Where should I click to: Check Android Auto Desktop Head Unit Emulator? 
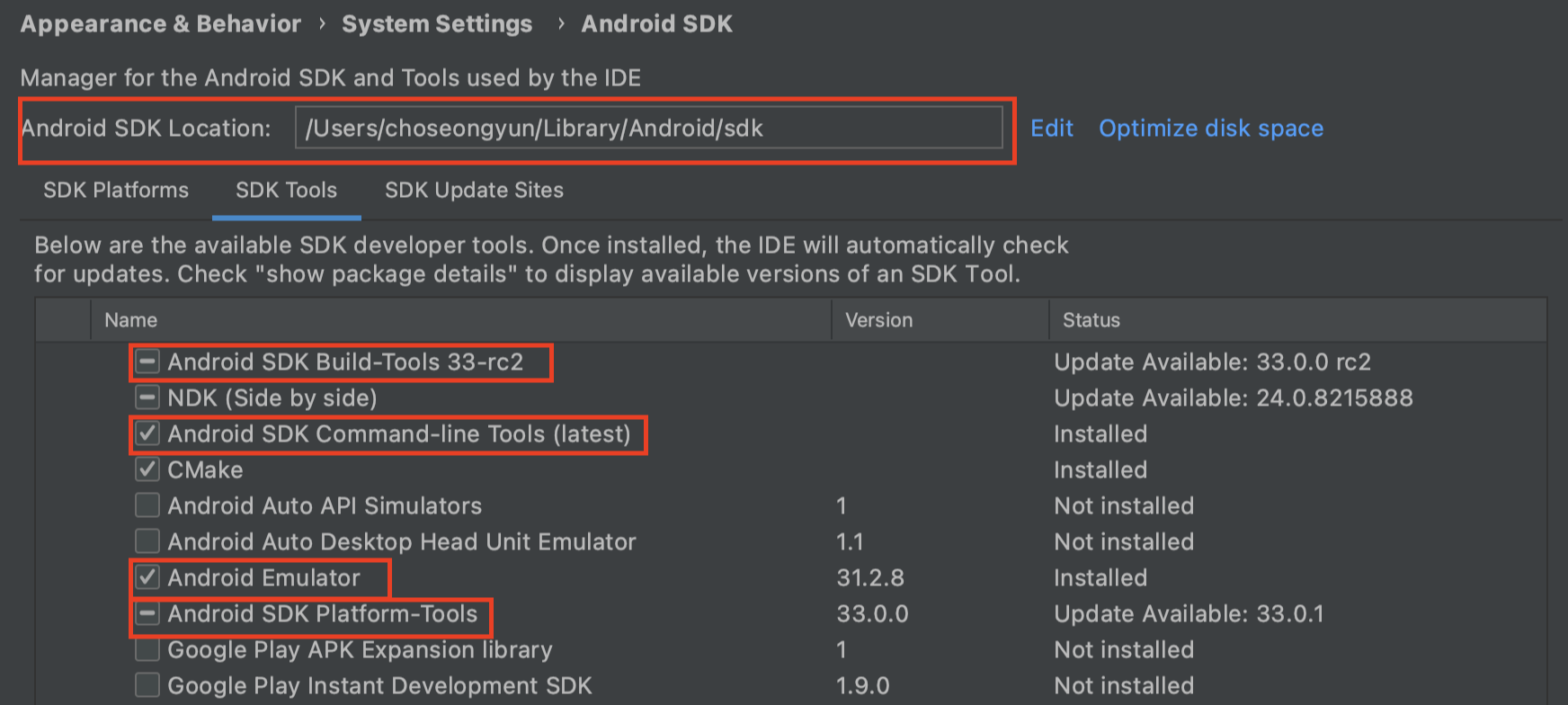147,541
